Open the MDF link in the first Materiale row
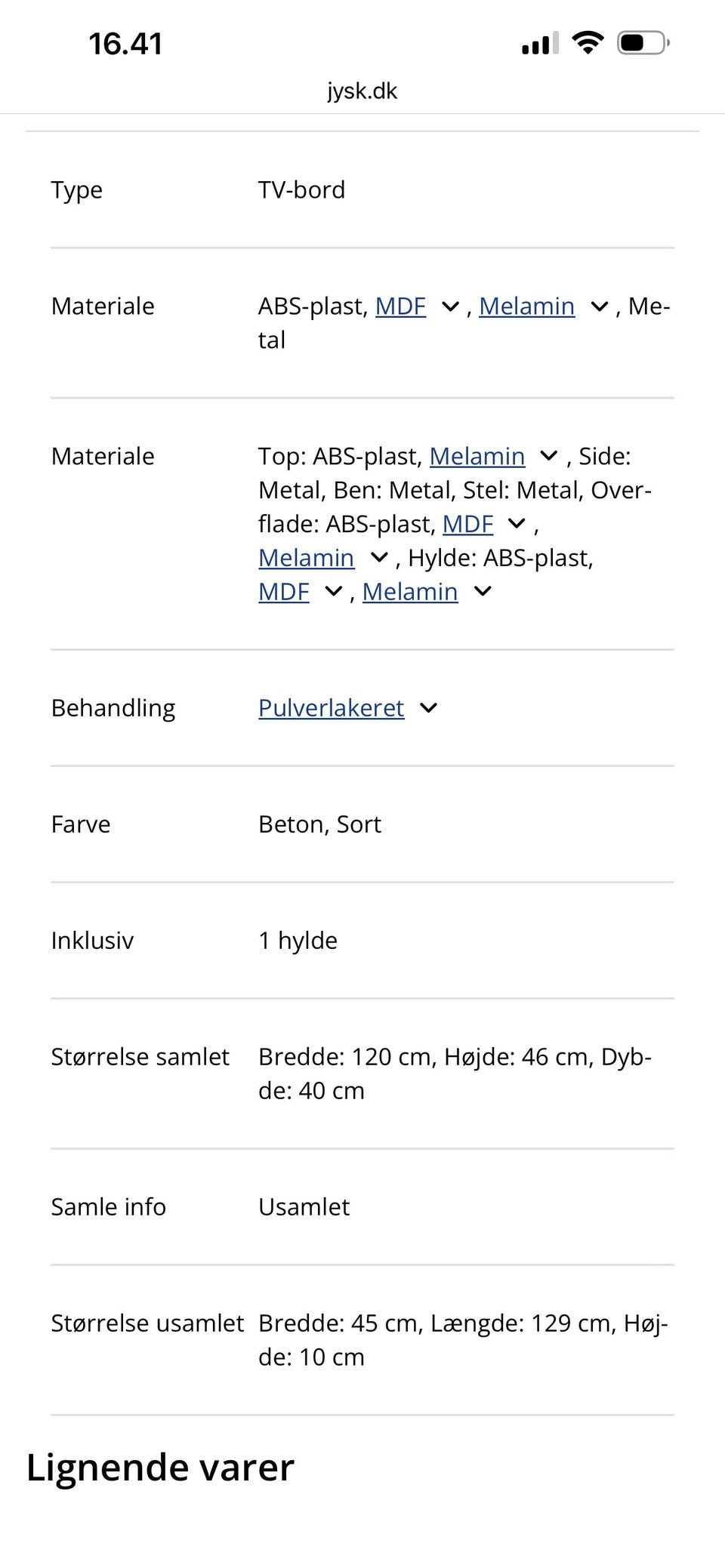This screenshot has height=1568, width=725. [400, 307]
